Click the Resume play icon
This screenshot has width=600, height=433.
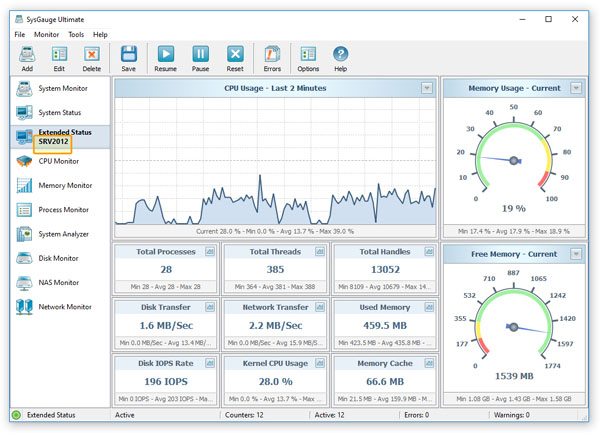tap(166, 54)
